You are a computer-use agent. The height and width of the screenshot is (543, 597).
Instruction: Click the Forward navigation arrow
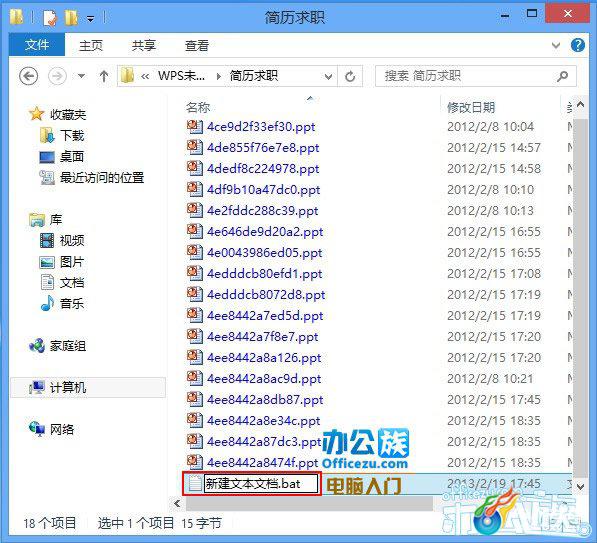(57, 76)
